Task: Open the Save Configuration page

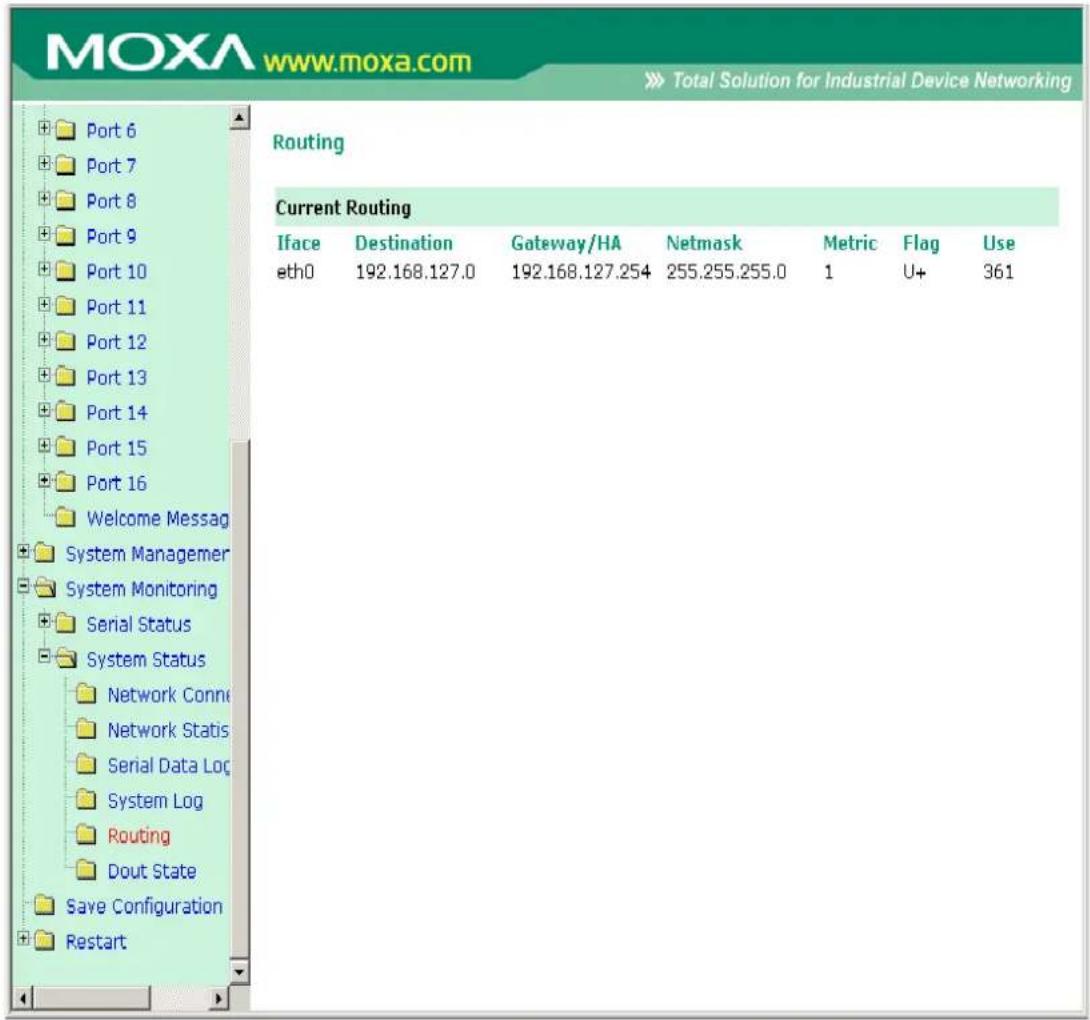Action: 144,907
